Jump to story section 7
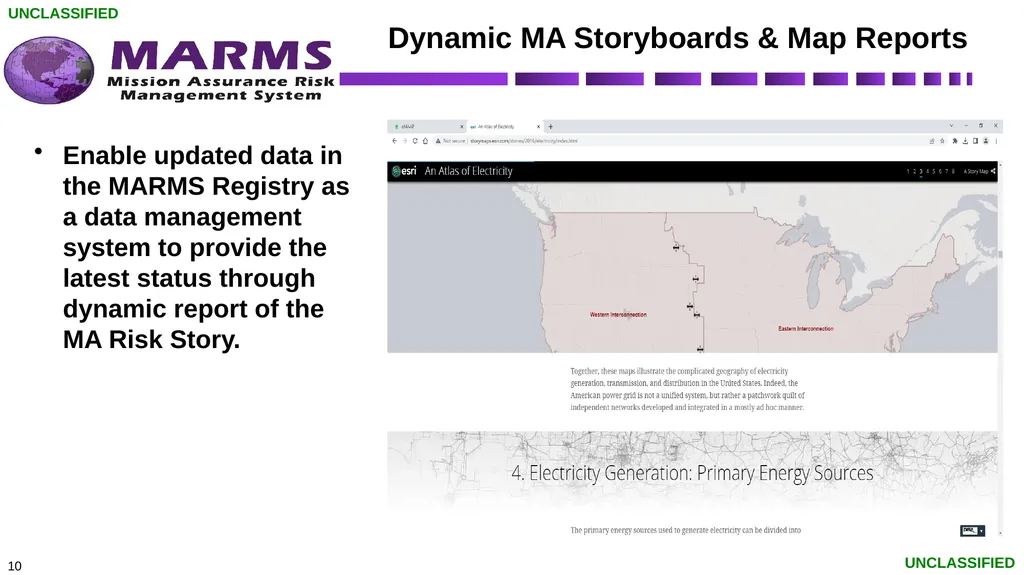Image resolution: width=1024 pixels, height=575 pixels. pyautogui.click(x=947, y=171)
